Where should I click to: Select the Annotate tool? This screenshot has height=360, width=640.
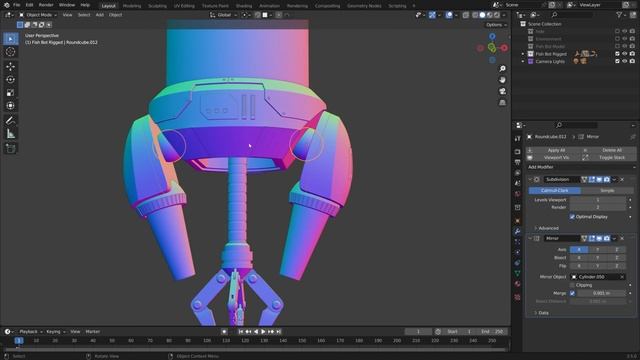click(11, 120)
